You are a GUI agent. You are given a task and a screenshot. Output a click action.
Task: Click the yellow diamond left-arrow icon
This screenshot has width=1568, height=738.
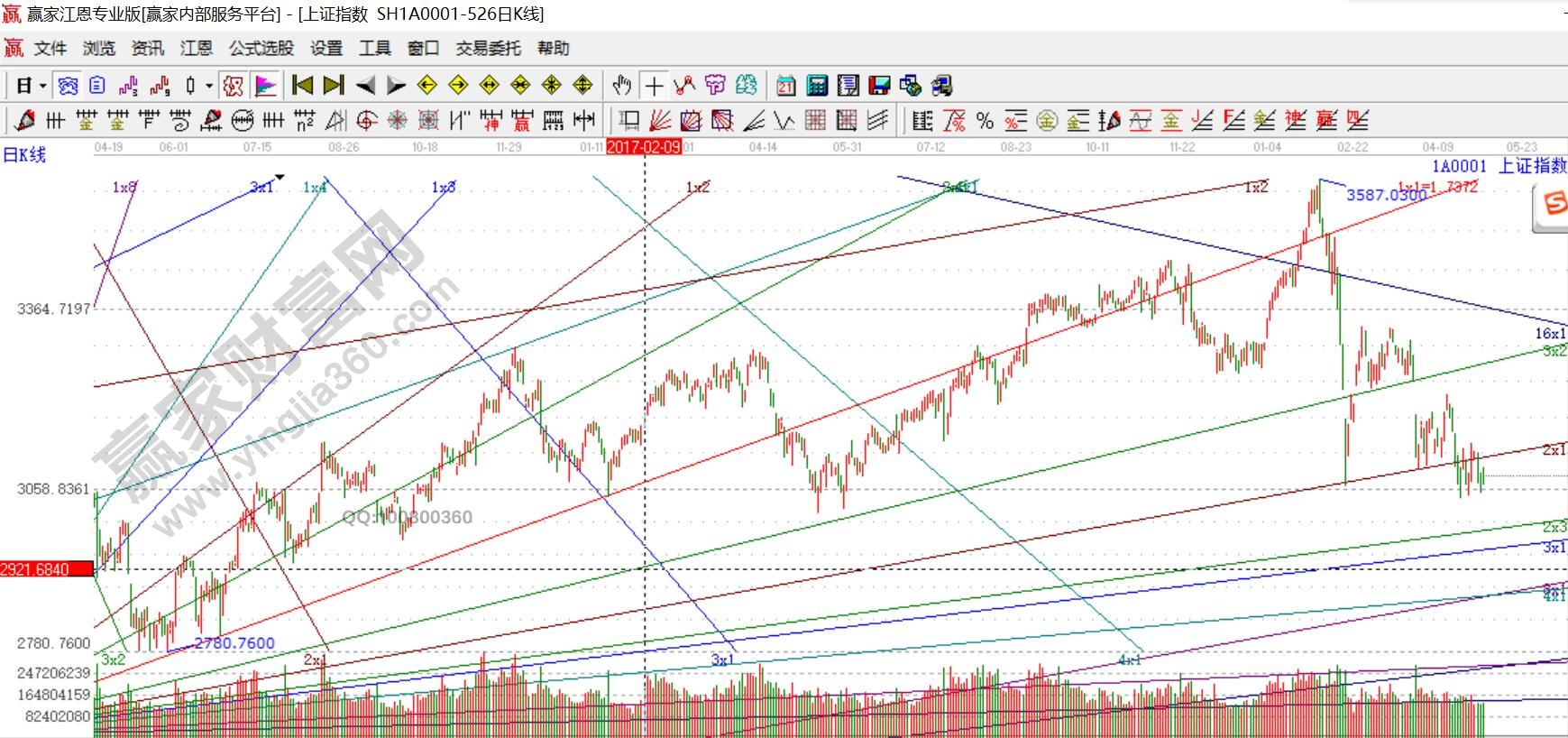point(427,86)
